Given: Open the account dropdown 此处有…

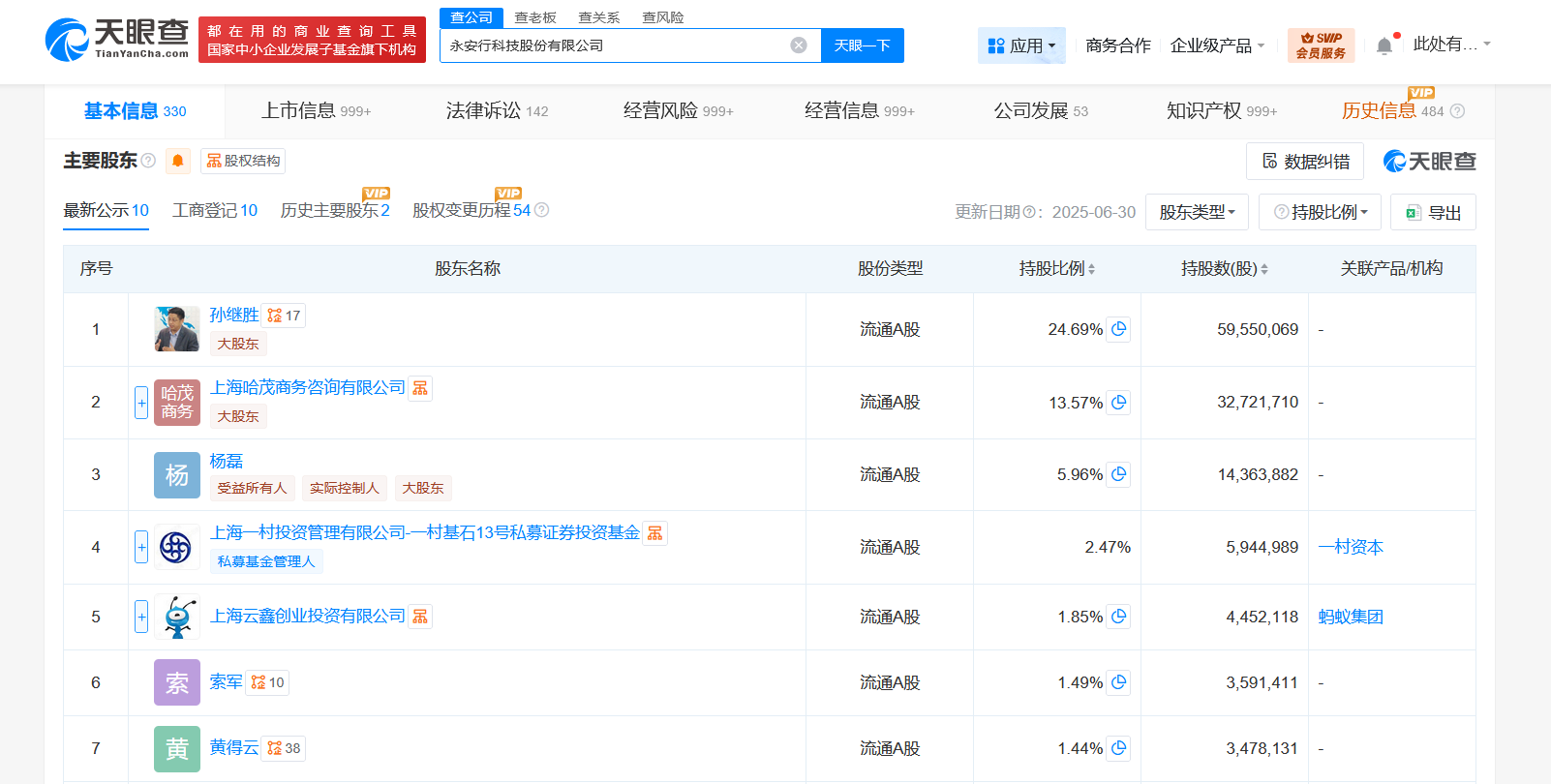Looking at the screenshot, I should (1451, 45).
